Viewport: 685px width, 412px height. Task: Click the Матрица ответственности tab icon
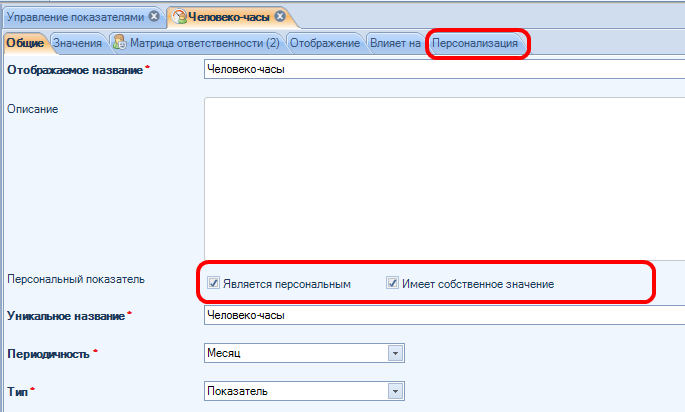[x=119, y=43]
